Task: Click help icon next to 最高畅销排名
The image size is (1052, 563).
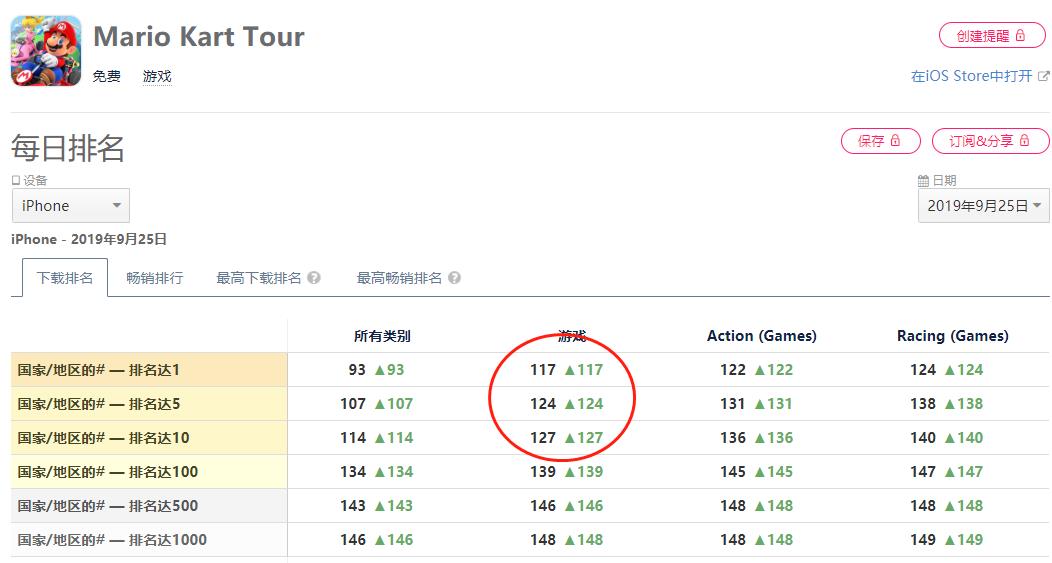Action: 454,278
